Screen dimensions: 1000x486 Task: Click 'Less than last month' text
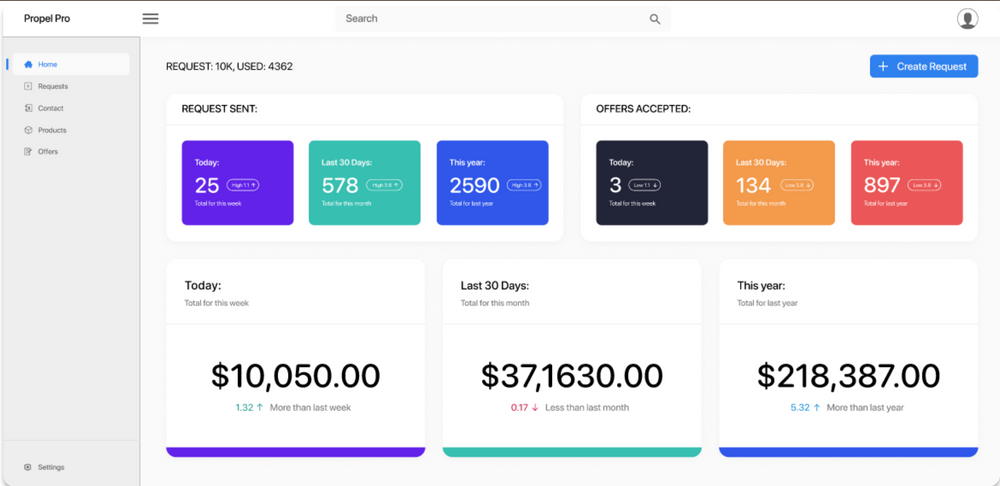pyautogui.click(x=587, y=408)
